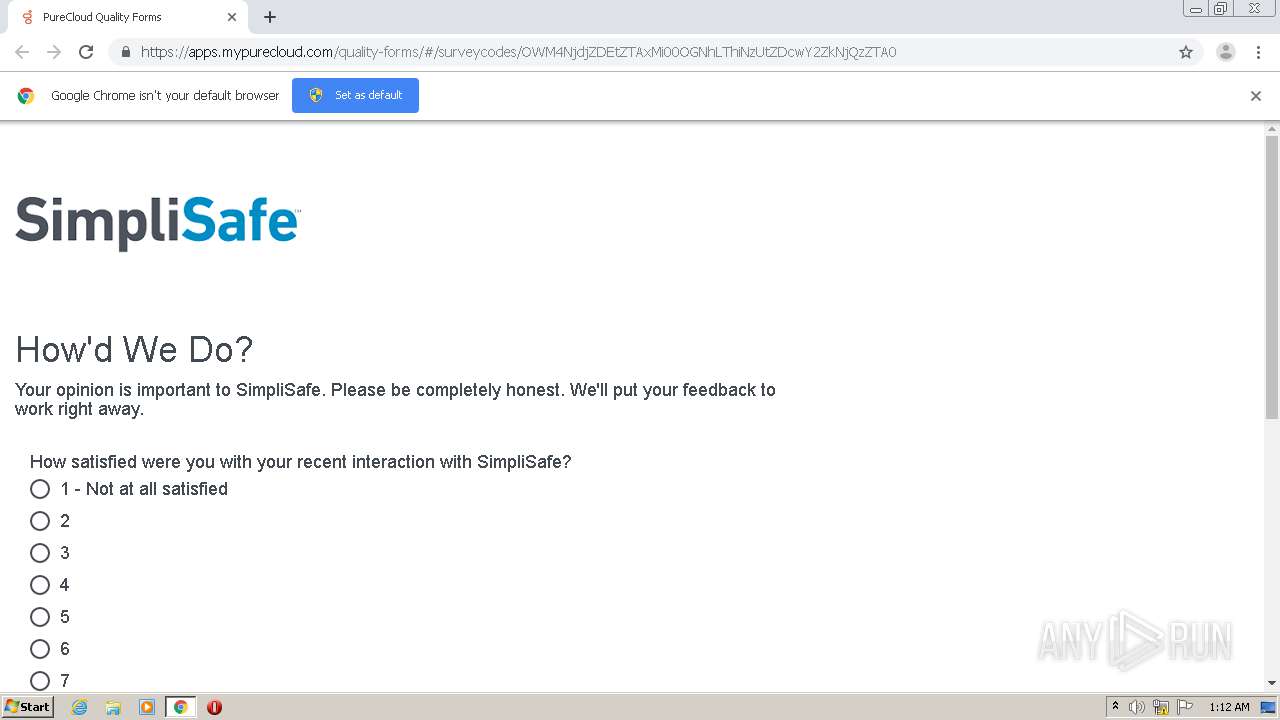Restore down the Chrome window
This screenshot has height=720, width=1280.
(x=1221, y=9)
